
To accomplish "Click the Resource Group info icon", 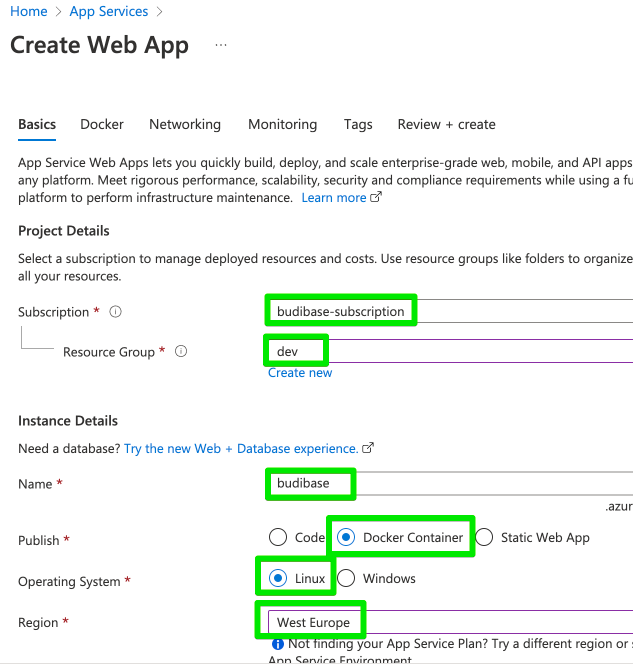I will 181,351.
